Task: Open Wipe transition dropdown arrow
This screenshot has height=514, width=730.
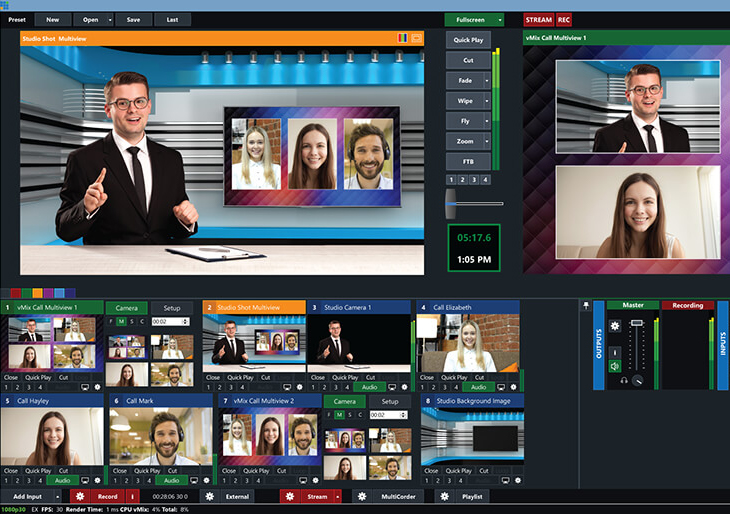Action: click(487, 101)
